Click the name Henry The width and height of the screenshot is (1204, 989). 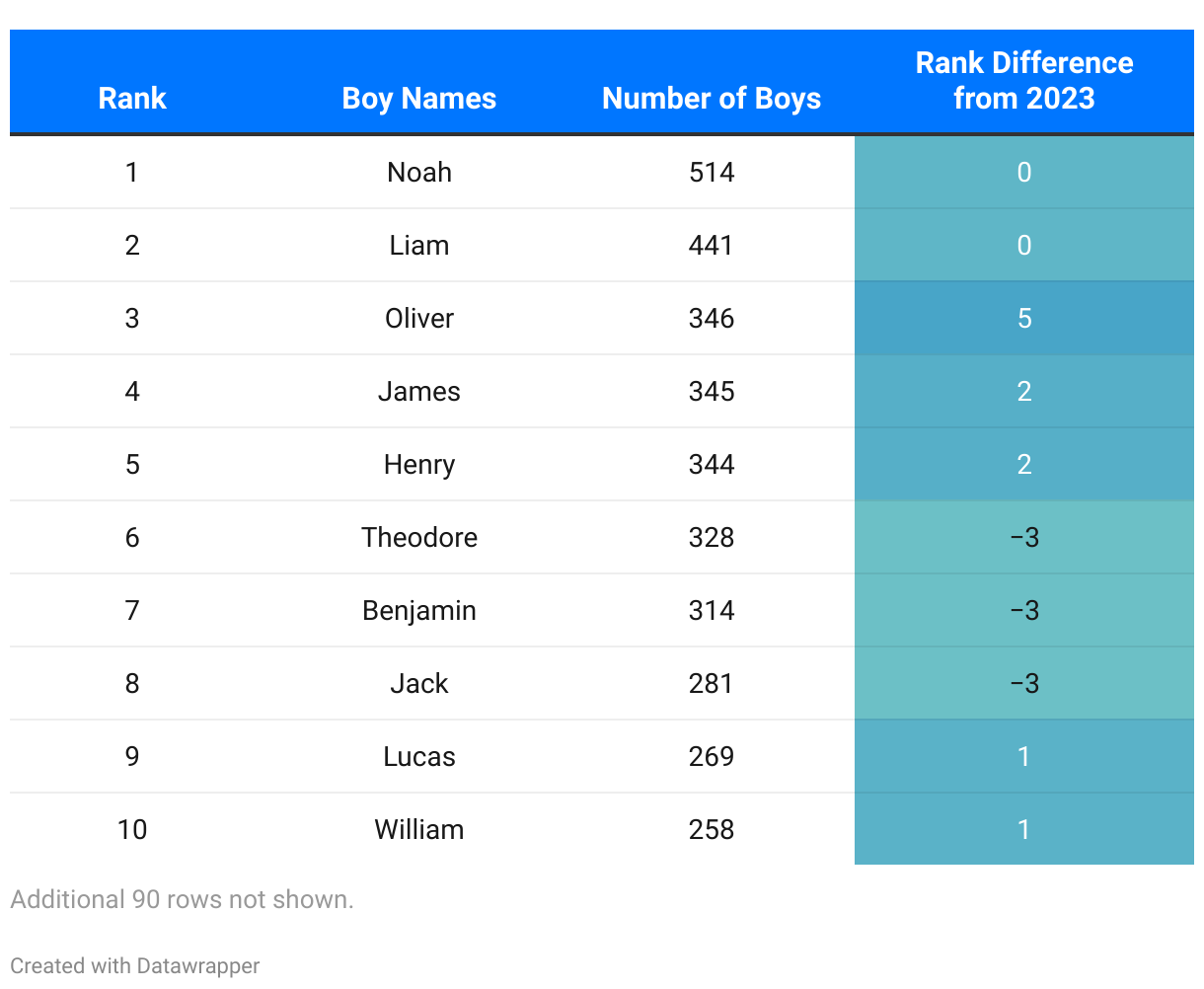419,465
